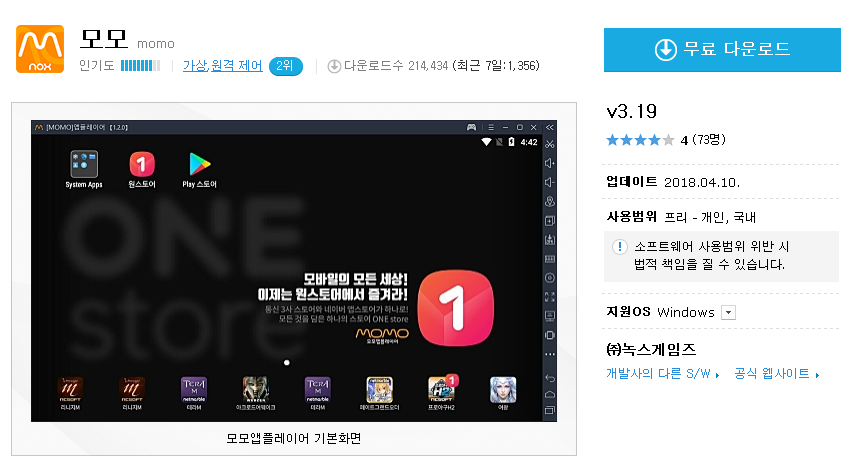The image size is (851, 459).
Task: Click the Momo Nox app logo
Action: tap(40, 49)
